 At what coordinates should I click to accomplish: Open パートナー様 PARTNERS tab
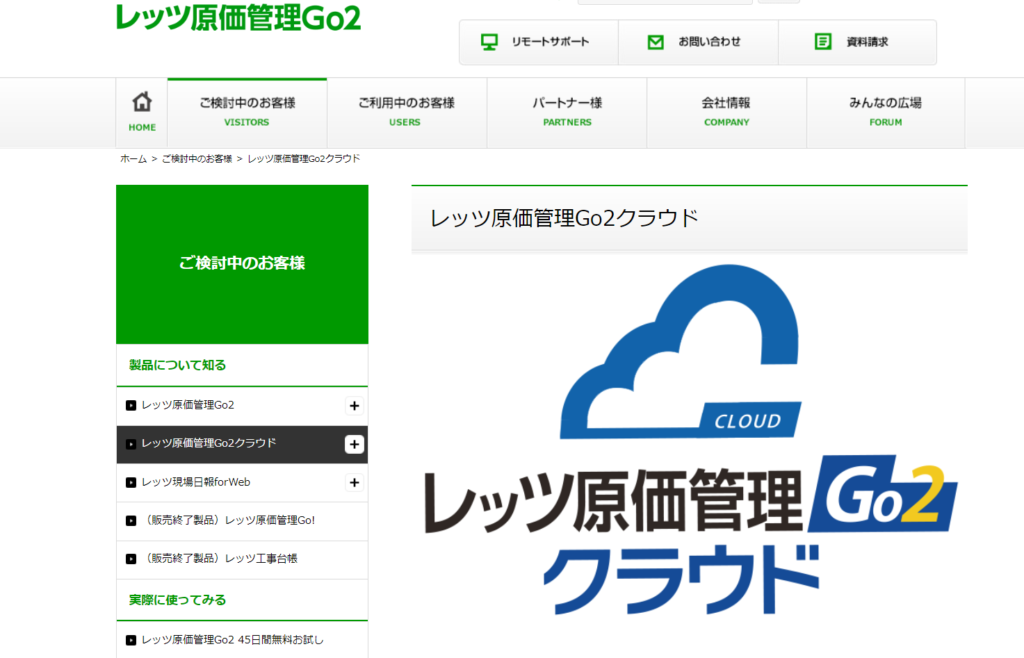coord(567,112)
